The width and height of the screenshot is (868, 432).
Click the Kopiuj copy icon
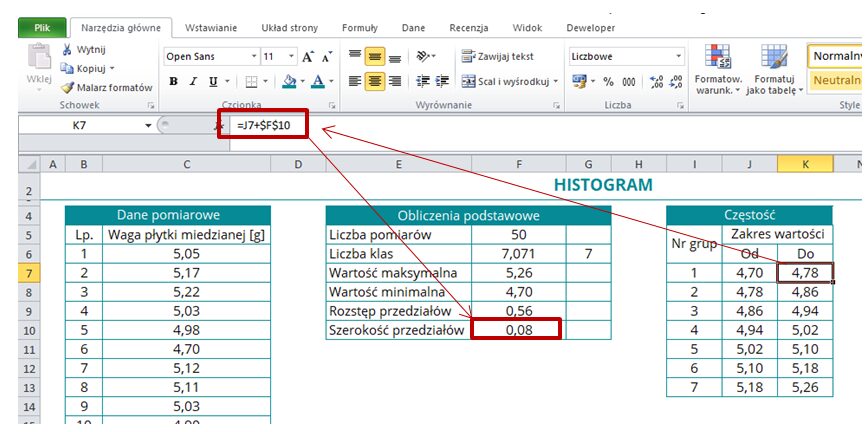[67, 68]
